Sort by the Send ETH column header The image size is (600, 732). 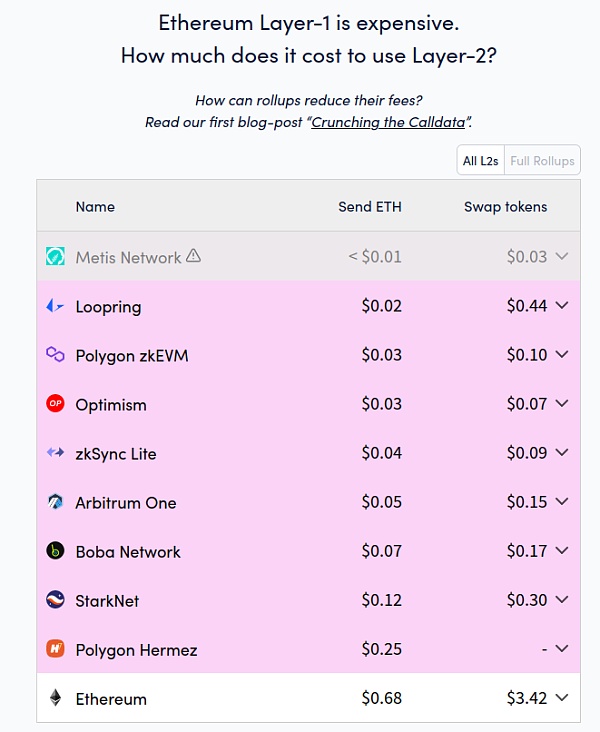point(370,207)
